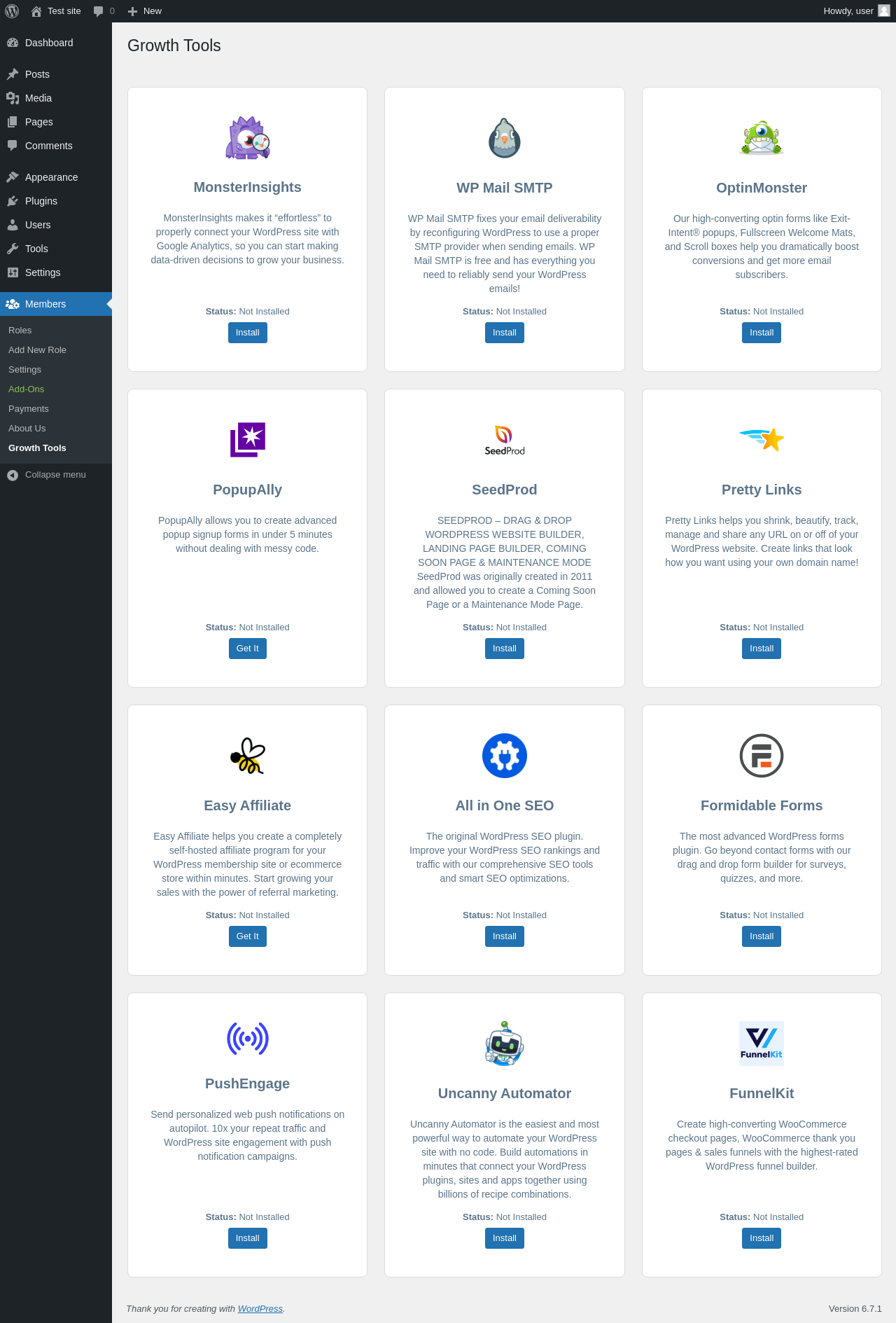Click the Posts pushpin icon
Image resolution: width=896 pixels, height=1323 pixels.
coord(13,74)
